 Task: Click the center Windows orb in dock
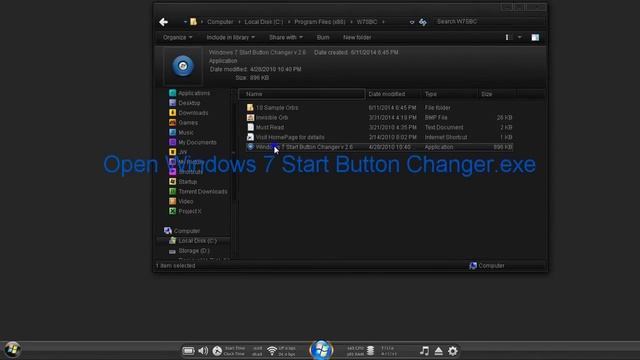point(321,350)
